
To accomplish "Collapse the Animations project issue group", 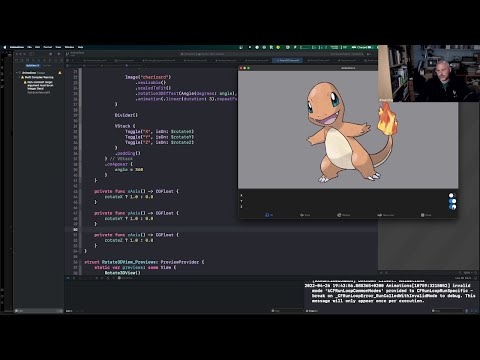I will [x=17, y=73].
